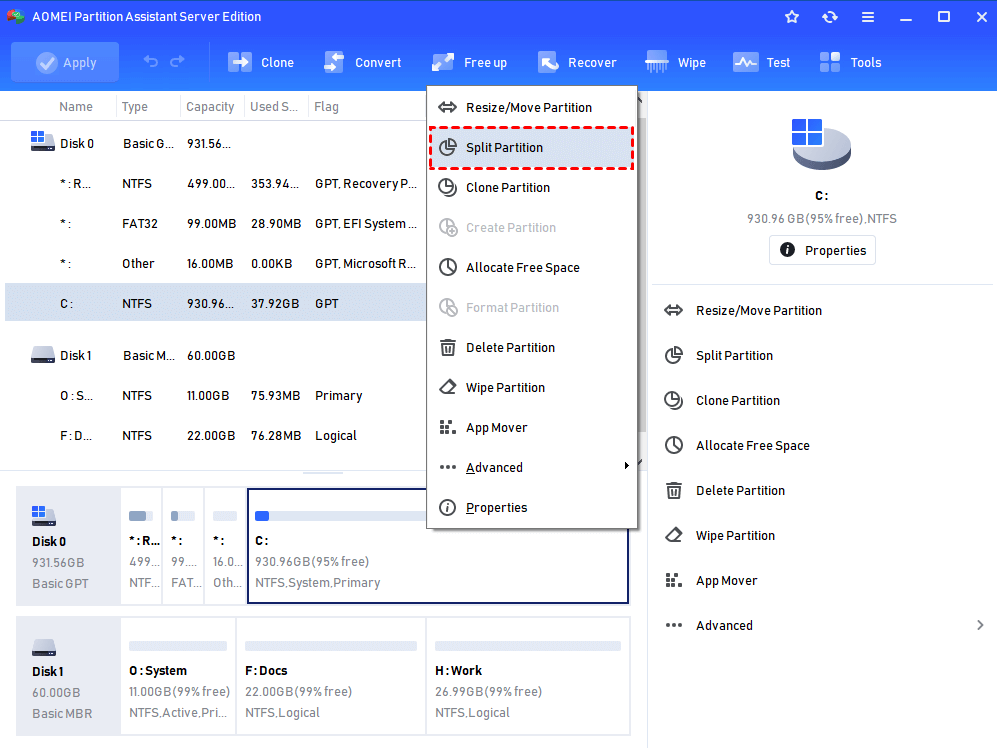Screen dimensions: 997x748
Task: Click the Allocate Free Space clock icon in right panel
Action: point(673,445)
